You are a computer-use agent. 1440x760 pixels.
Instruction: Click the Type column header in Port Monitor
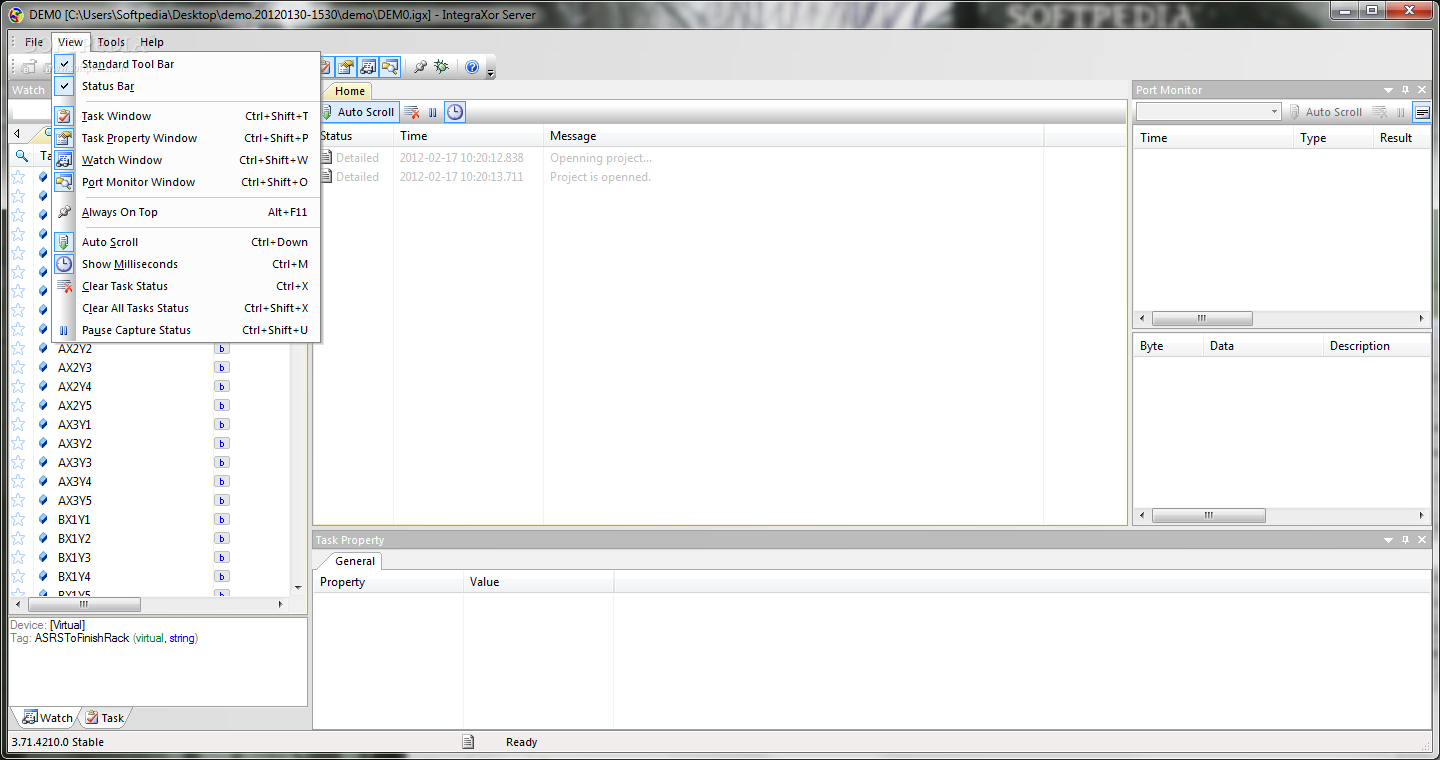(x=1334, y=138)
